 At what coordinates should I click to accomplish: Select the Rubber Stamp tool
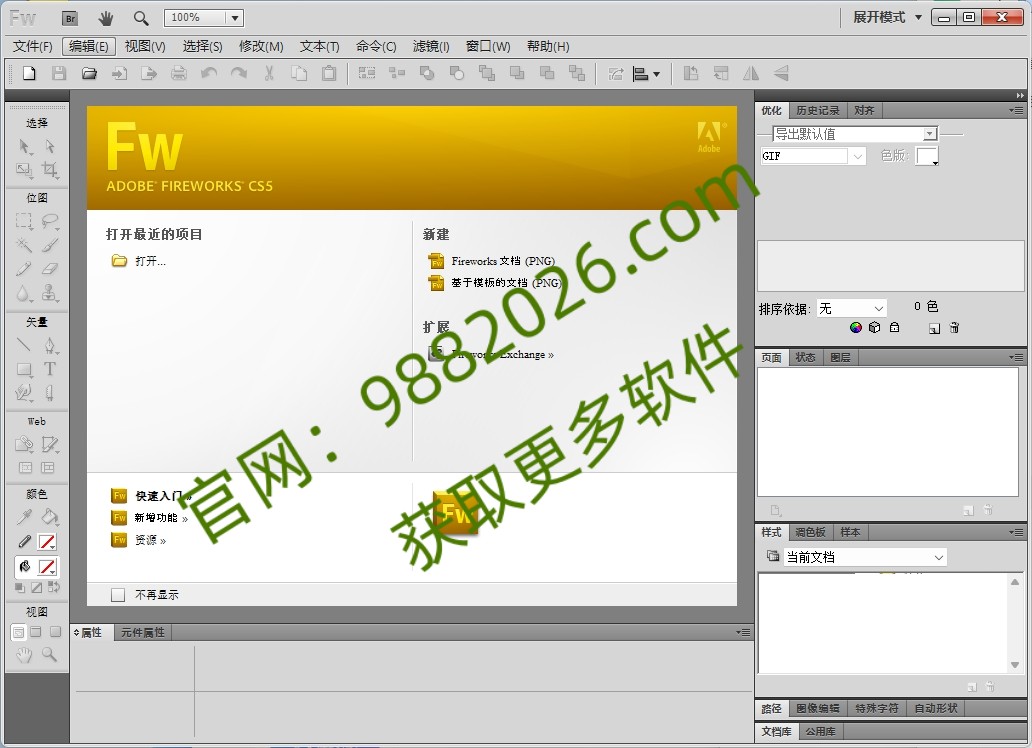tap(50, 293)
